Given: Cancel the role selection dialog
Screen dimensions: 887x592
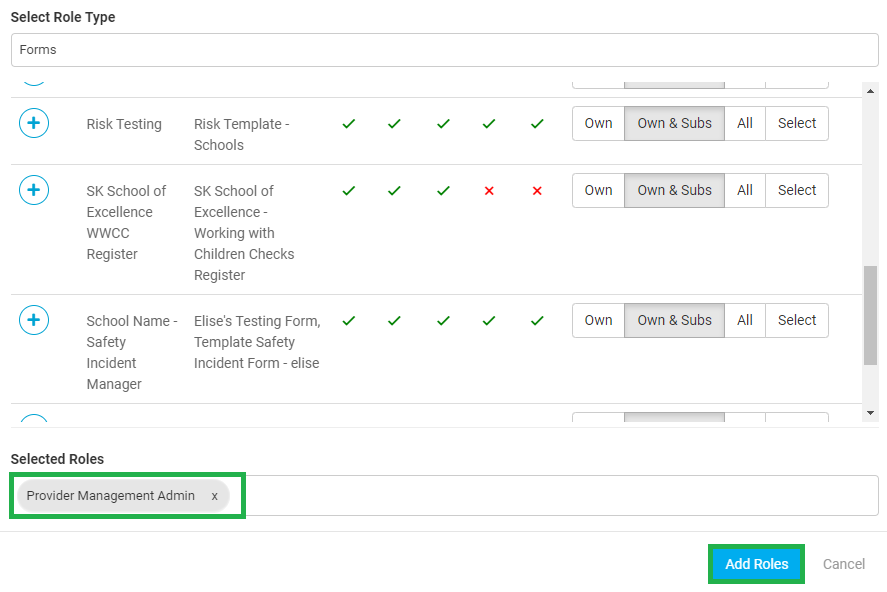Looking at the screenshot, I should 843,564.
